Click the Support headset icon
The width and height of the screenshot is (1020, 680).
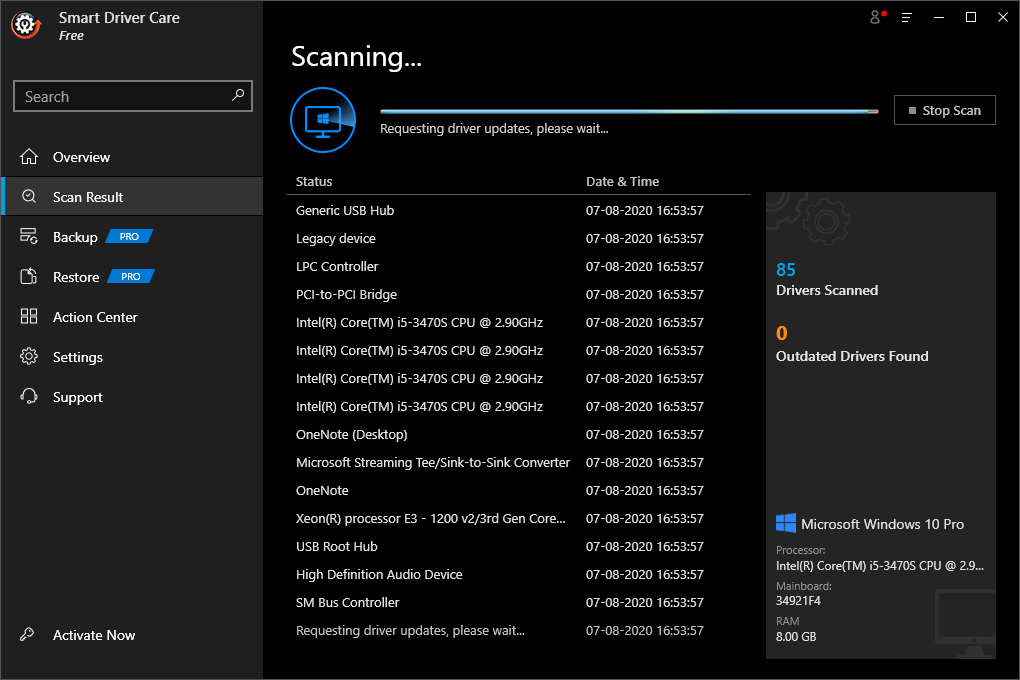30,396
